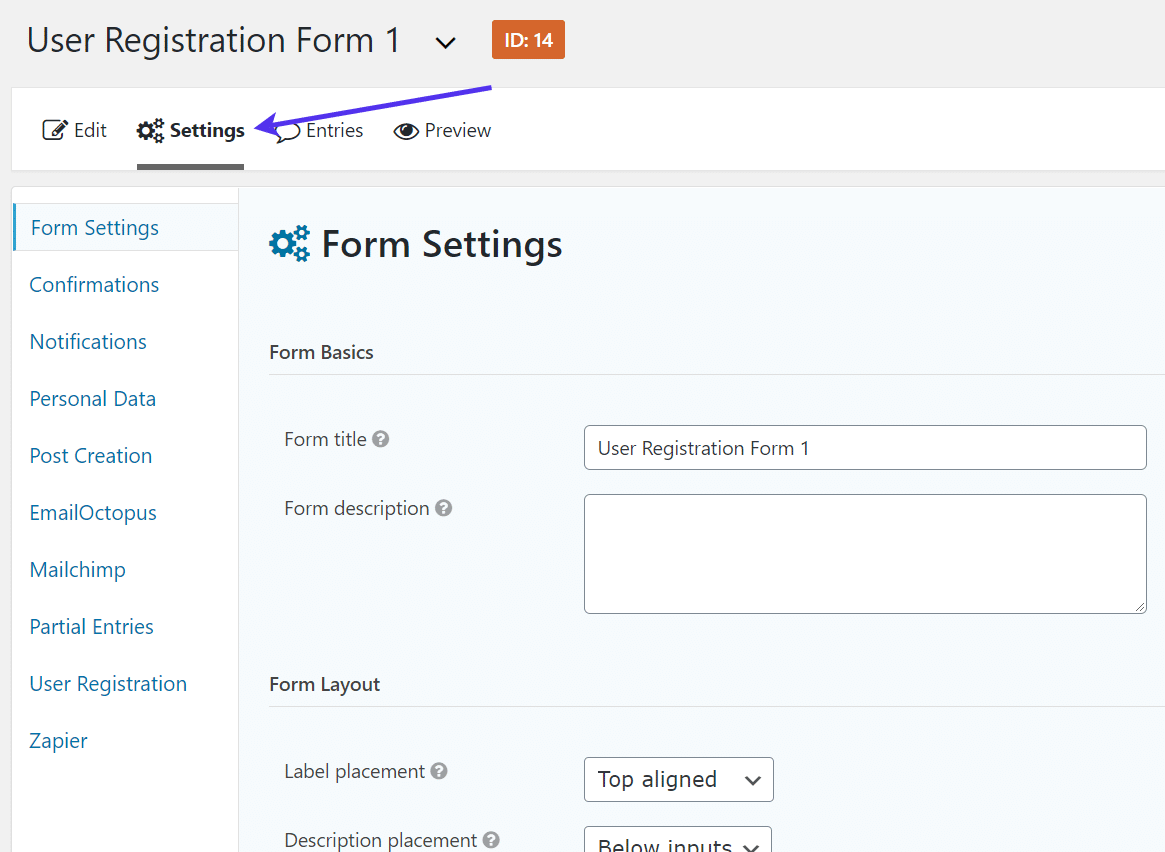Select the Personal Data section
Viewport: 1165px width, 852px height.
pos(92,398)
